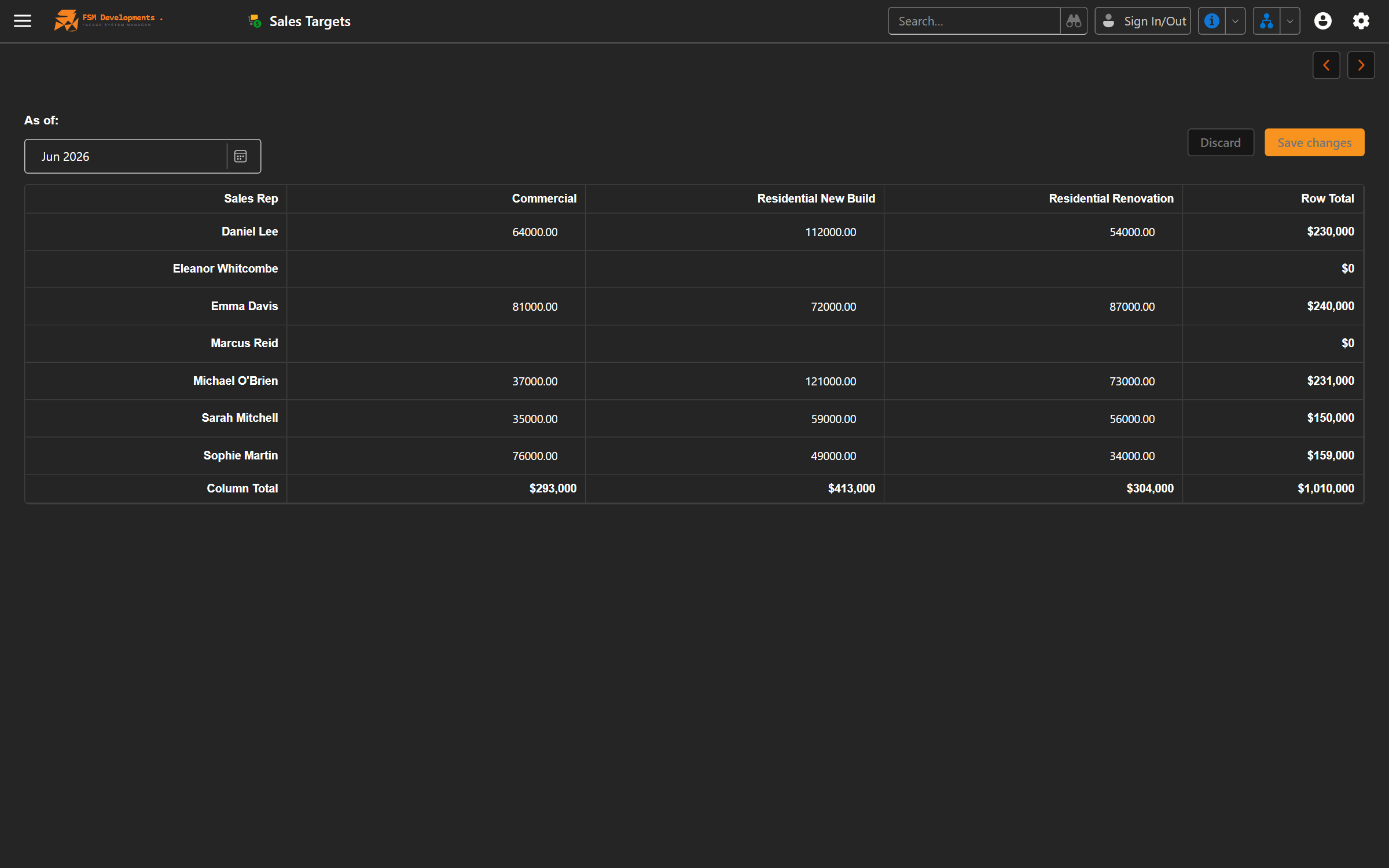Click the Emma Davis row name
Image resolution: width=1389 pixels, height=868 pixels.
point(244,306)
